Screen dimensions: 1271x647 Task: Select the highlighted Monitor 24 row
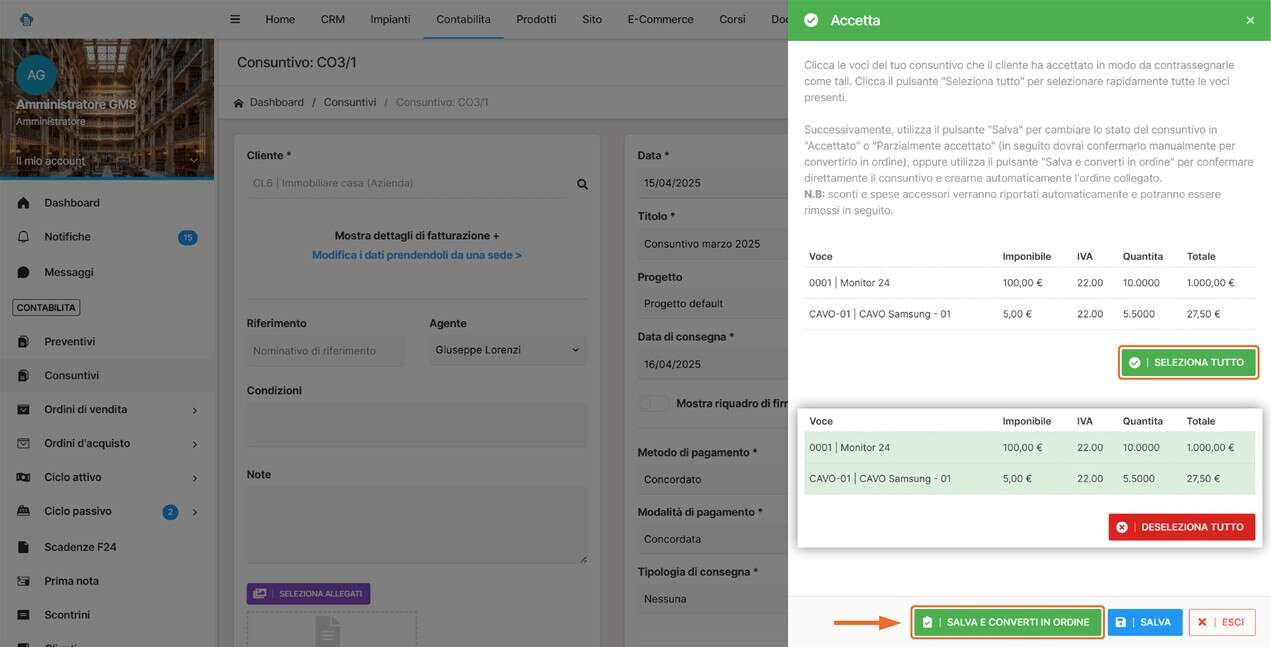coord(1029,448)
